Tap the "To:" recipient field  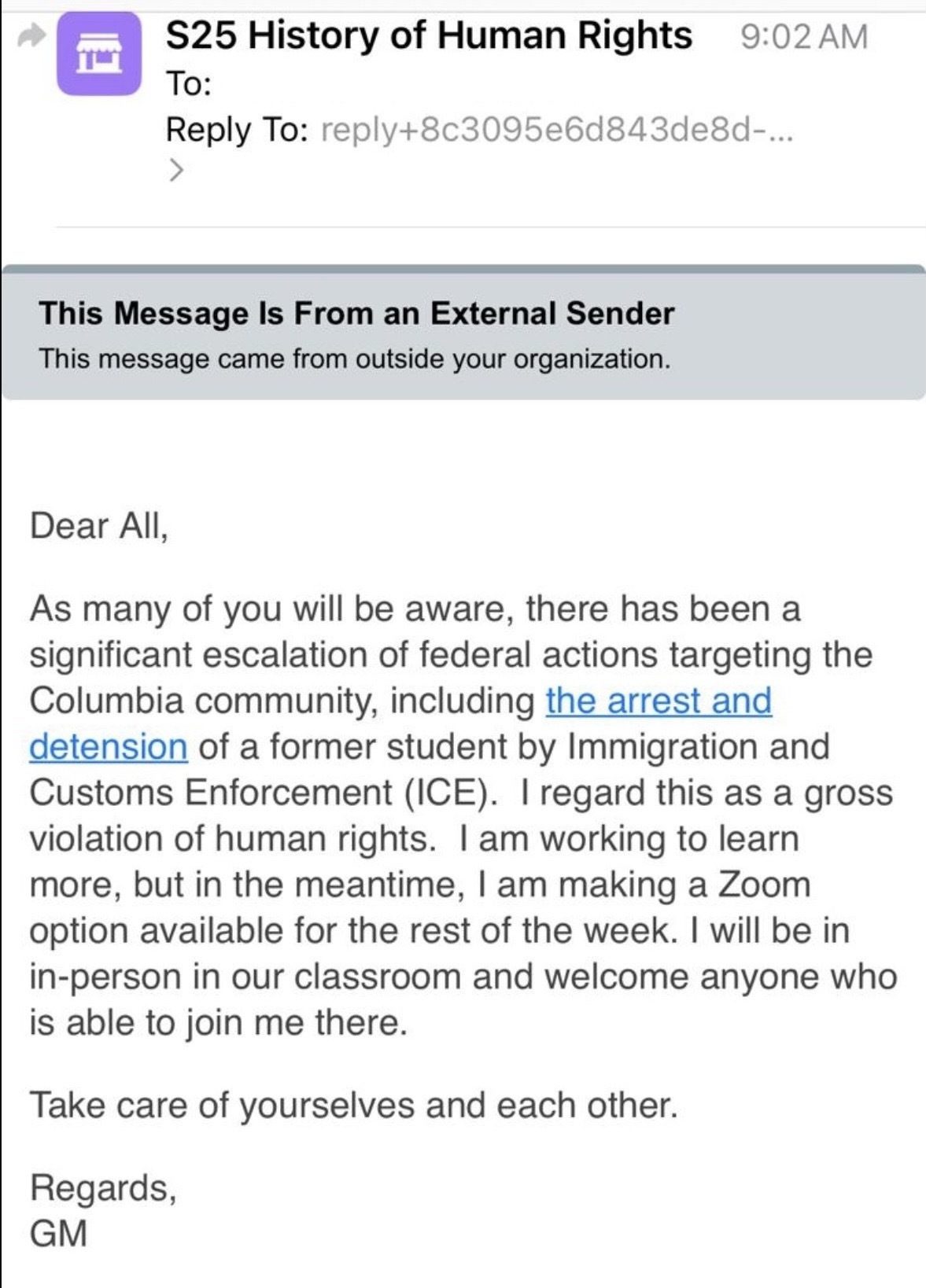pos(189,83)
